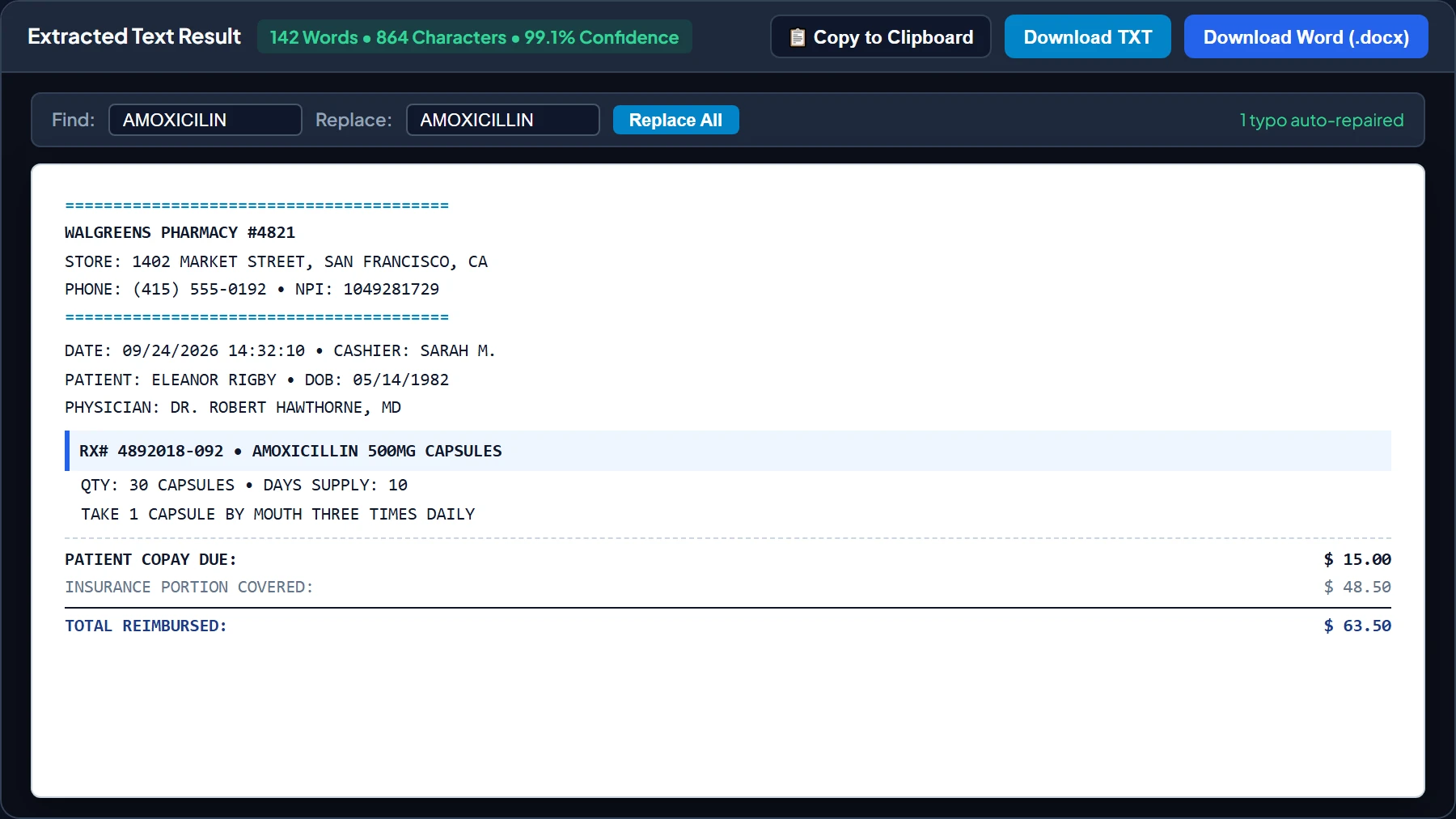Click the $ 63.50 total amount
The width and height of the screenshot is (1456, 819).
tap(1357, 626)
